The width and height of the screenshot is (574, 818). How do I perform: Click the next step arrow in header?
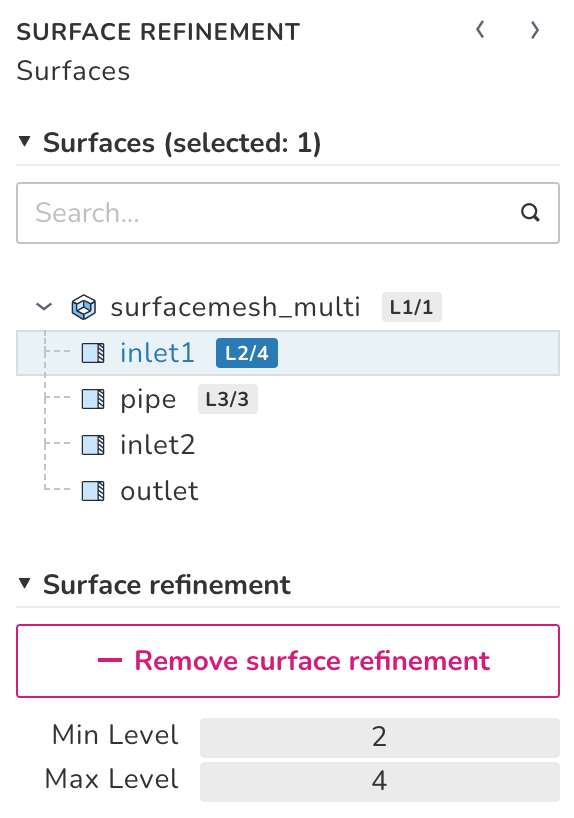534,30
